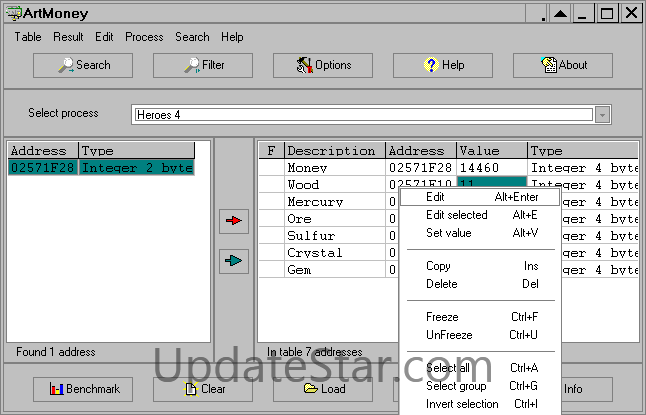This screenshot has width=646, height=415.
Task: Click the Value column header in table
Action: (x=492, y=150)
